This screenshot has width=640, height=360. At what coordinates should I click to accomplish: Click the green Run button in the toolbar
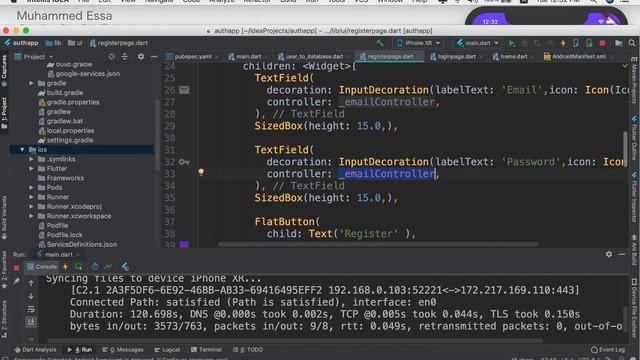(512, 43)
